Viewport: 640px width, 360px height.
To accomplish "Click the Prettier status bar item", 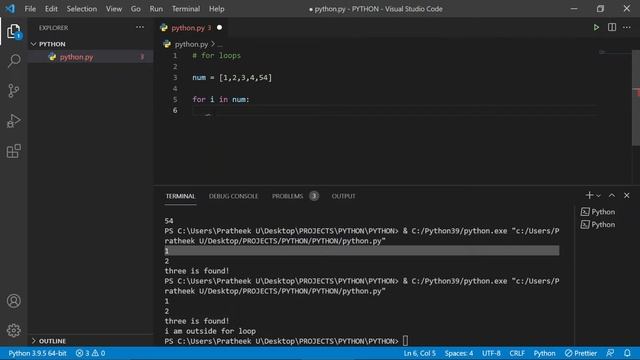I will (x=581, y=353).
